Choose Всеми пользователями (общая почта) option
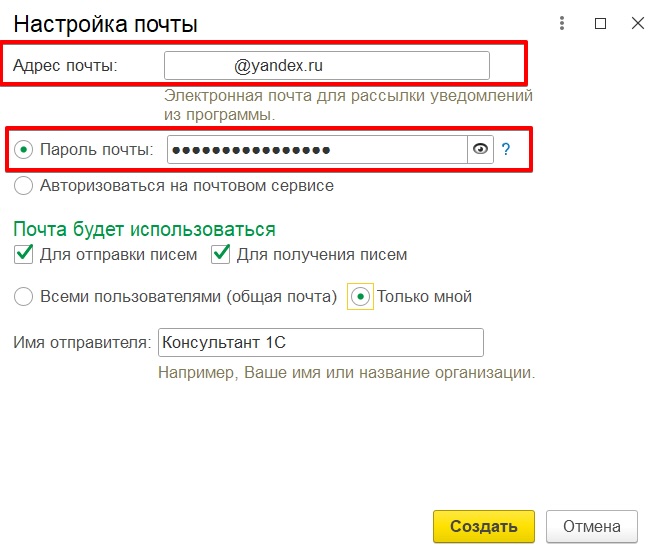This screenshot has height=556, width=661. 23,296
